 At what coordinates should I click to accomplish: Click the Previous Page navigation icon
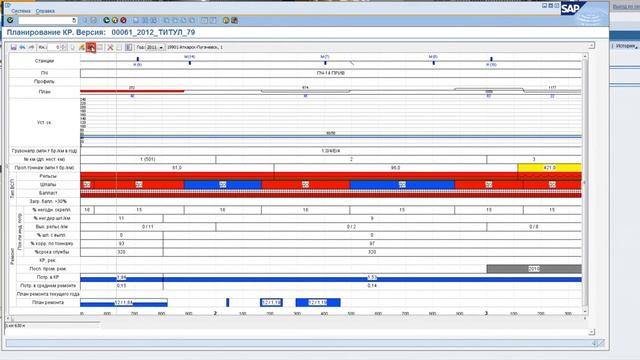click(175, 20)
